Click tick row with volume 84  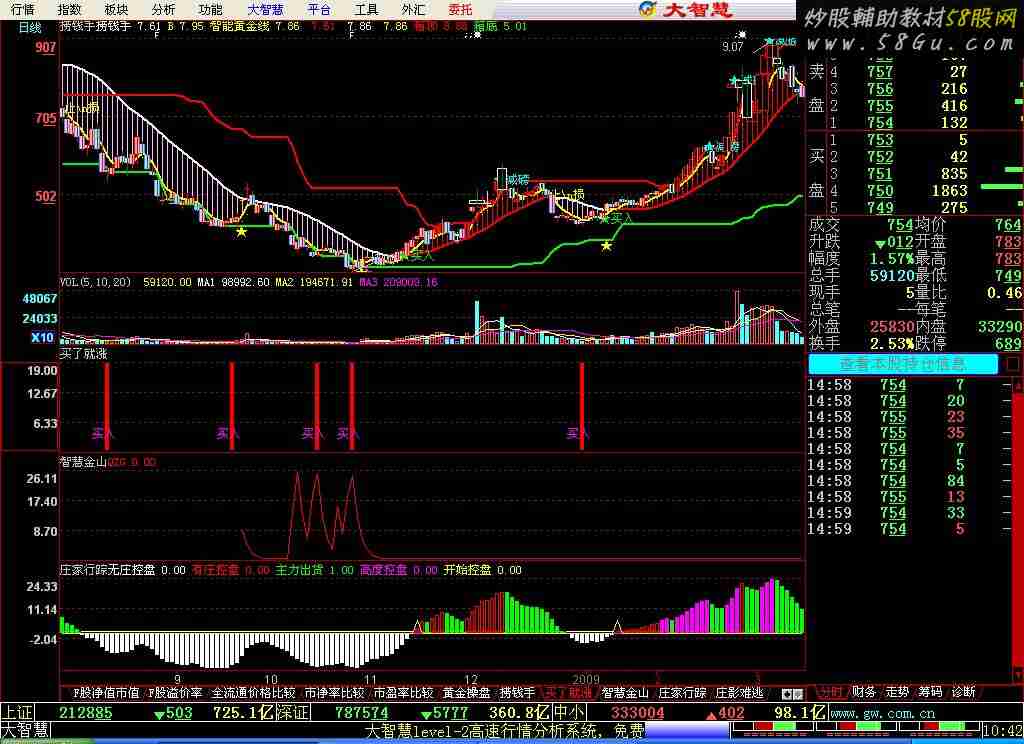[908, 481]
